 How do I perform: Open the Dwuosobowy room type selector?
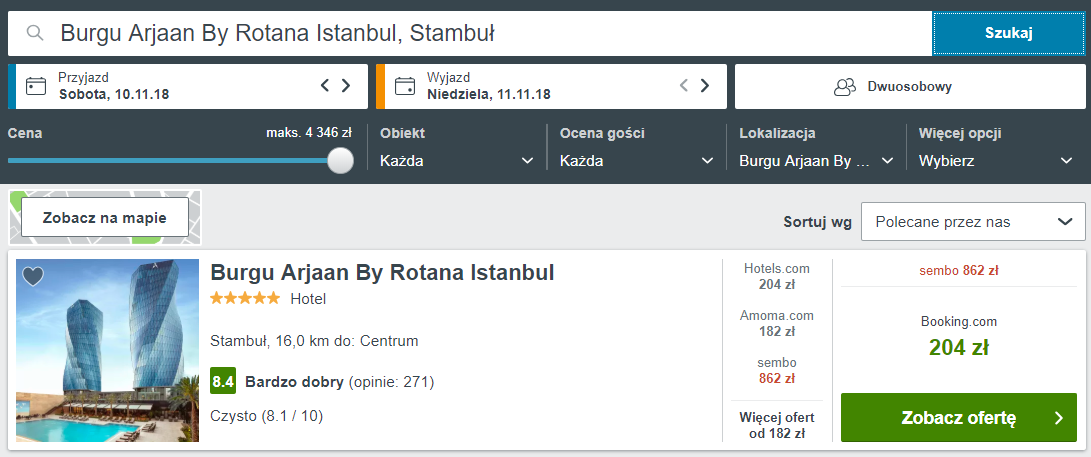[x=894, y=86]
